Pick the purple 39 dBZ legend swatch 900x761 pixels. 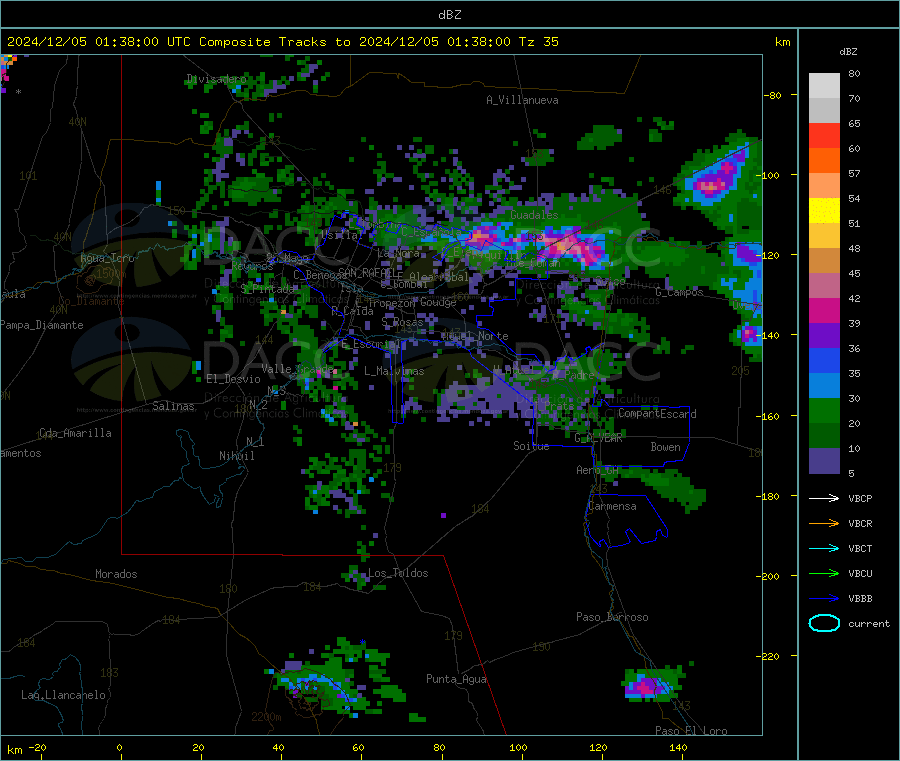pos(824,336)
